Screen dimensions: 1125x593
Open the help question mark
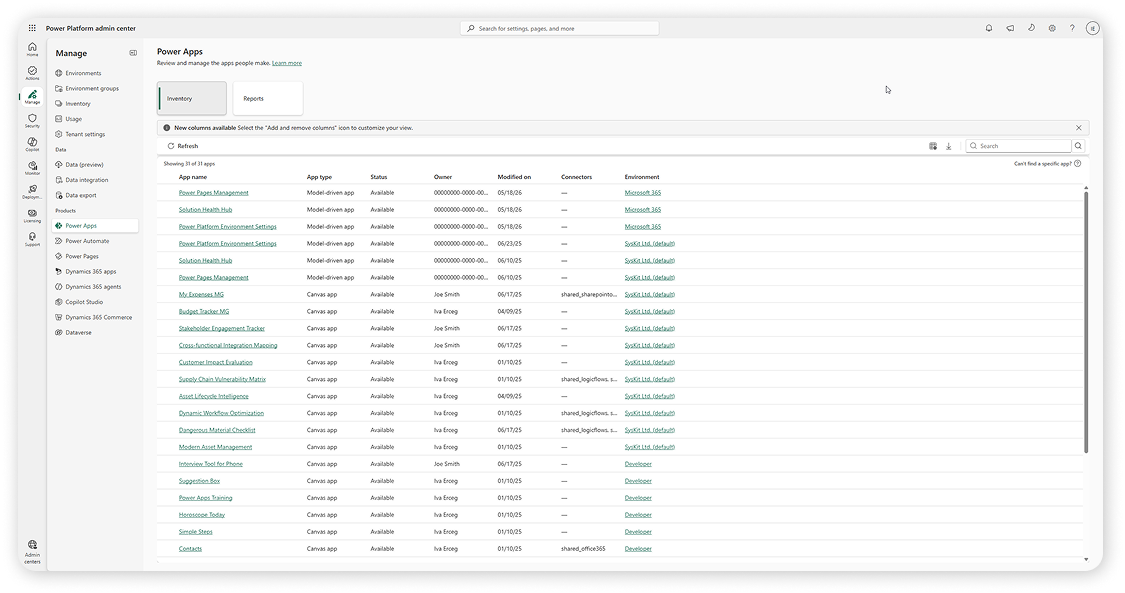click(1072, 28)
